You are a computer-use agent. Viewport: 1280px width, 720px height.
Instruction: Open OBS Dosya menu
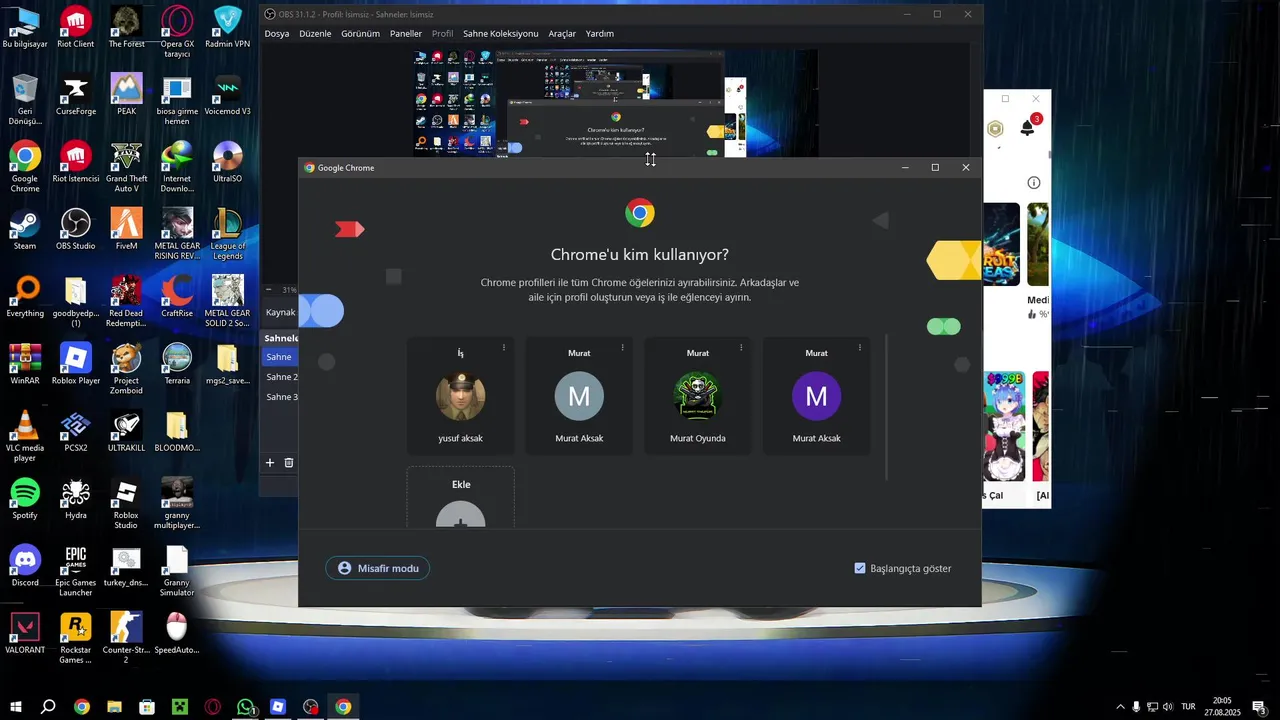click(x=277, y=34)
